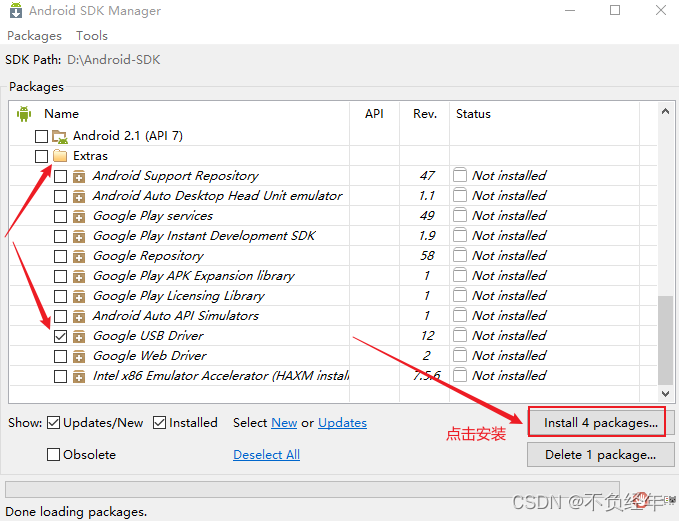Enable the Obsolete show filter
The width and height of the screenshot is (679, 521).
pos(53,455)
